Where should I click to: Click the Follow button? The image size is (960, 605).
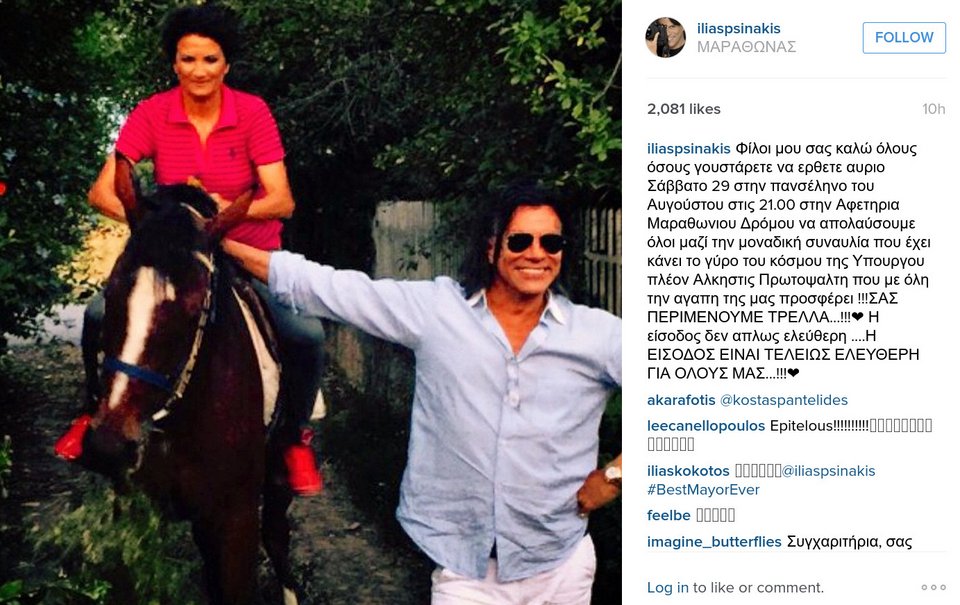click(904, 37)
